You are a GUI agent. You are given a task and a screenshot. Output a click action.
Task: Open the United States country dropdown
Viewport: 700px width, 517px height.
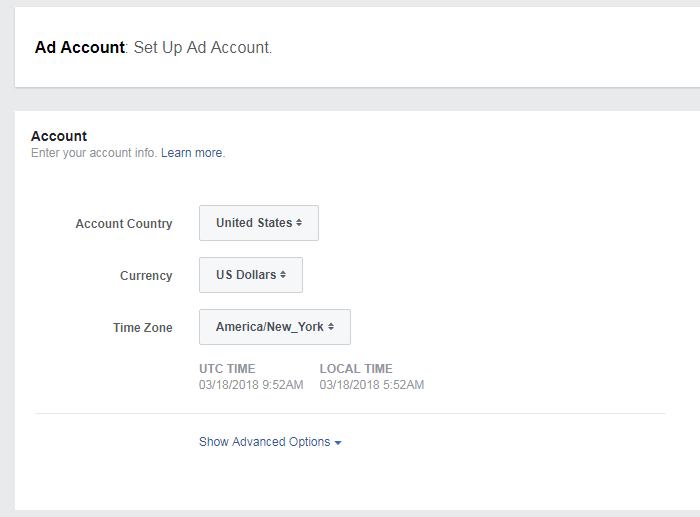[258, 223]
